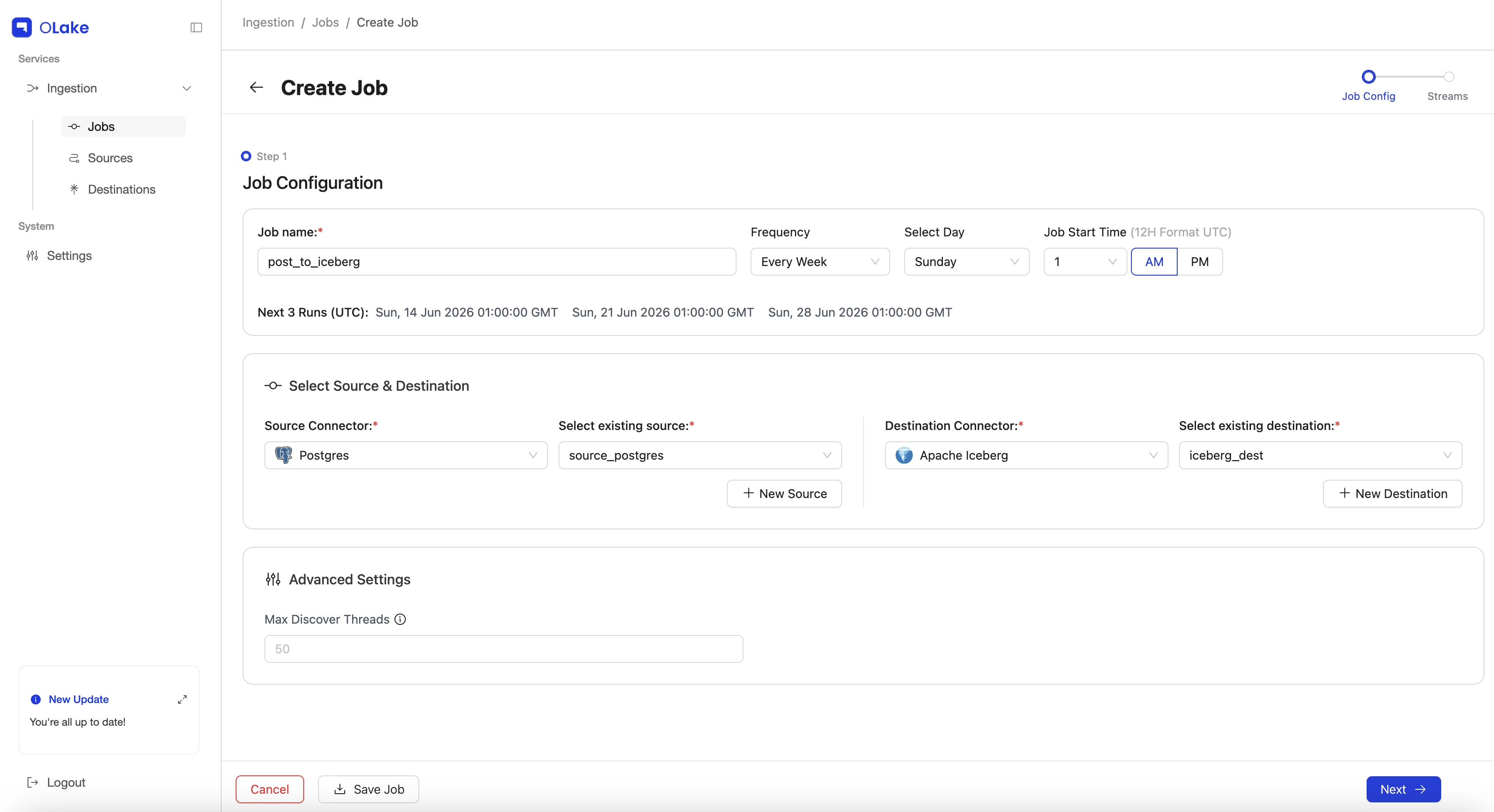The height and width of the screenshot is (812, 1494).
Task: Open the start hour dropdown showing 1
Action: (1085, 261)
